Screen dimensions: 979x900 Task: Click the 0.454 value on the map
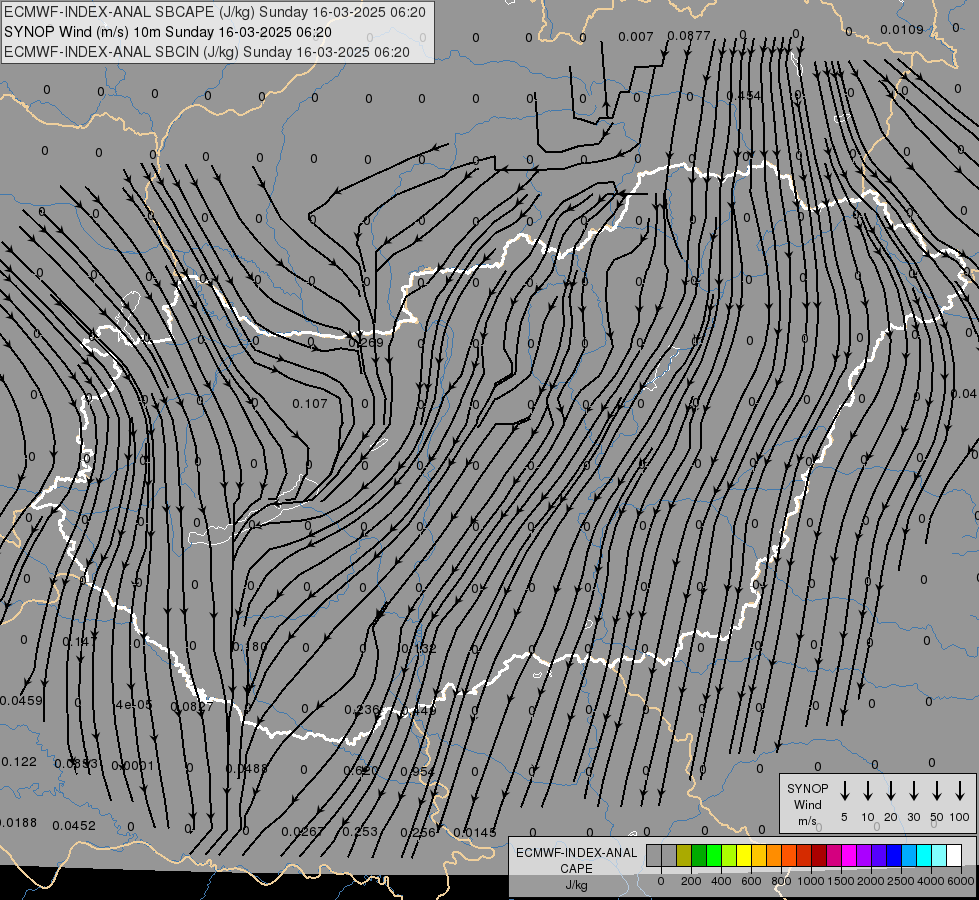[x=744, y=96]
